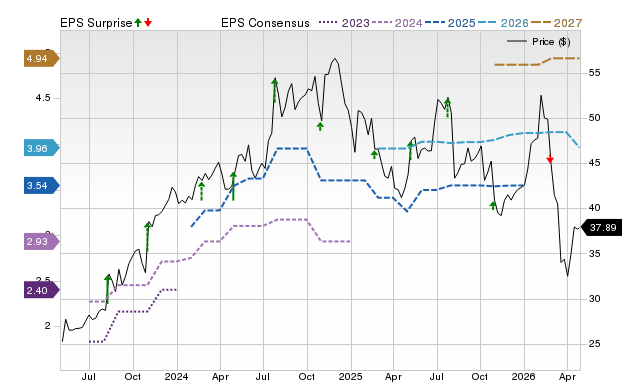Click the EPS Surprise legend label
Image resolution: width=640 pixels, height=382 pixels.
click(x=96, y=23)
